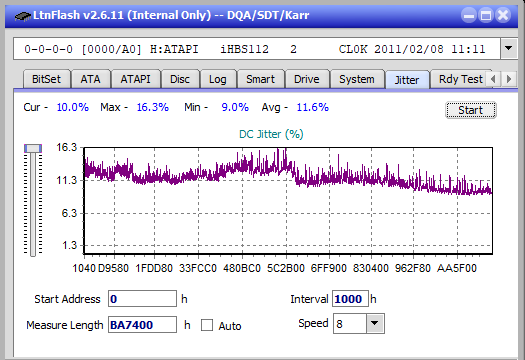Open the Log tab
The image size is (525, 360).
(218, 79)
